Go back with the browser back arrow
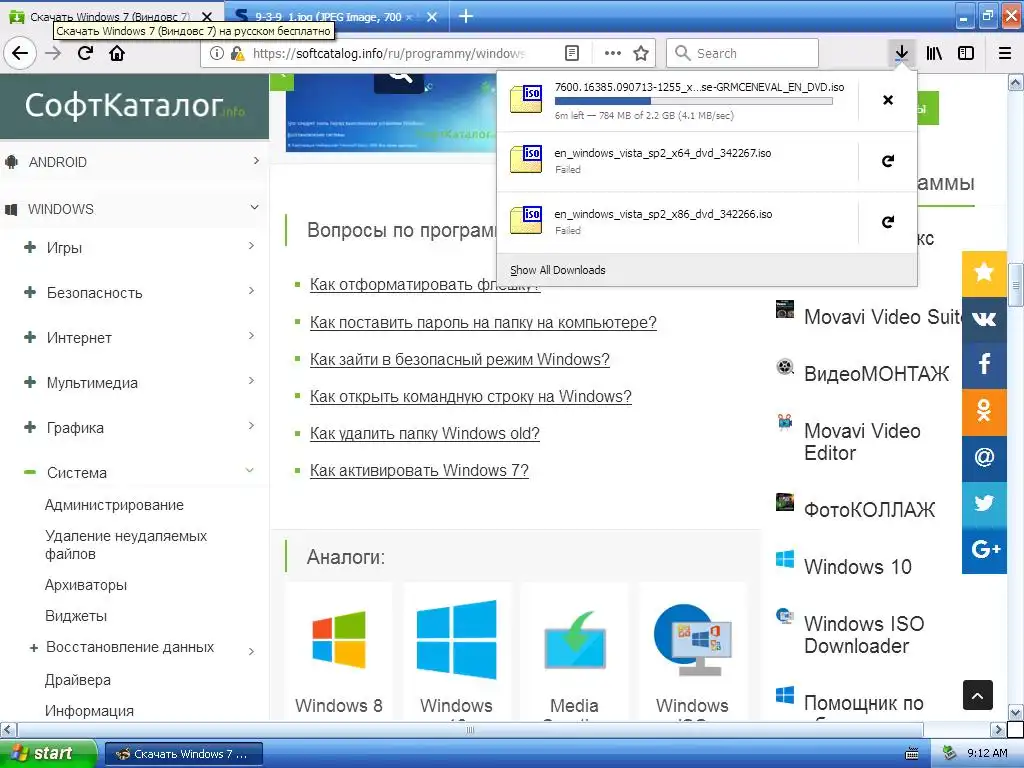Screen dimensions: 1024x768 20,53
